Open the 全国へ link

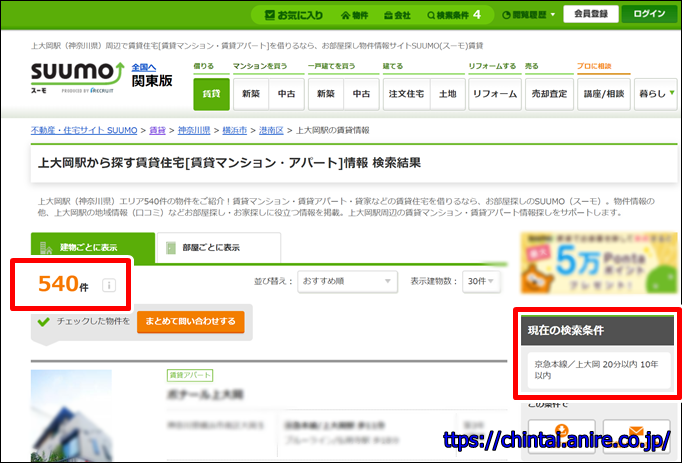coord(144,67)
